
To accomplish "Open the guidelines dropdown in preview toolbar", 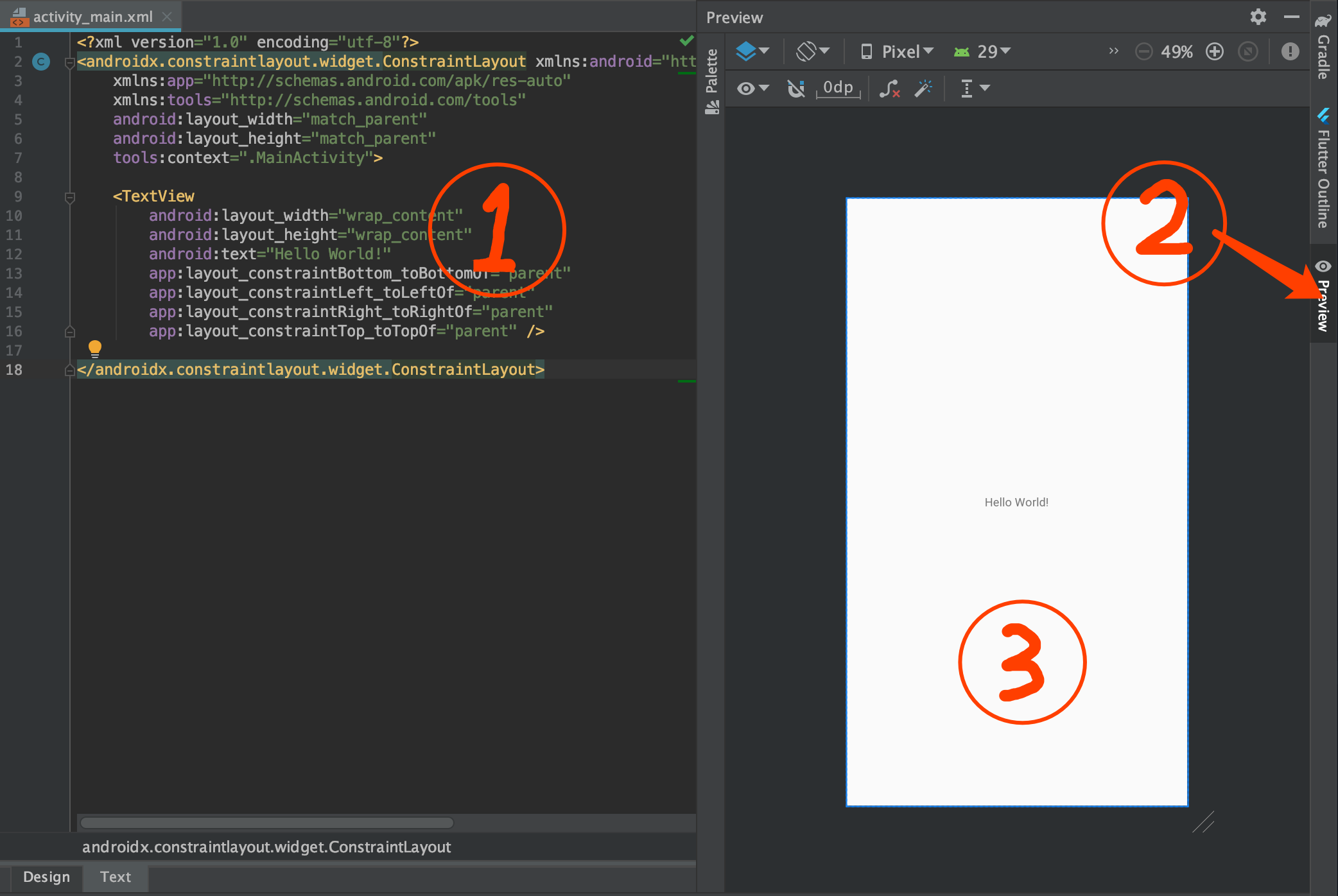I will [975, 88].
